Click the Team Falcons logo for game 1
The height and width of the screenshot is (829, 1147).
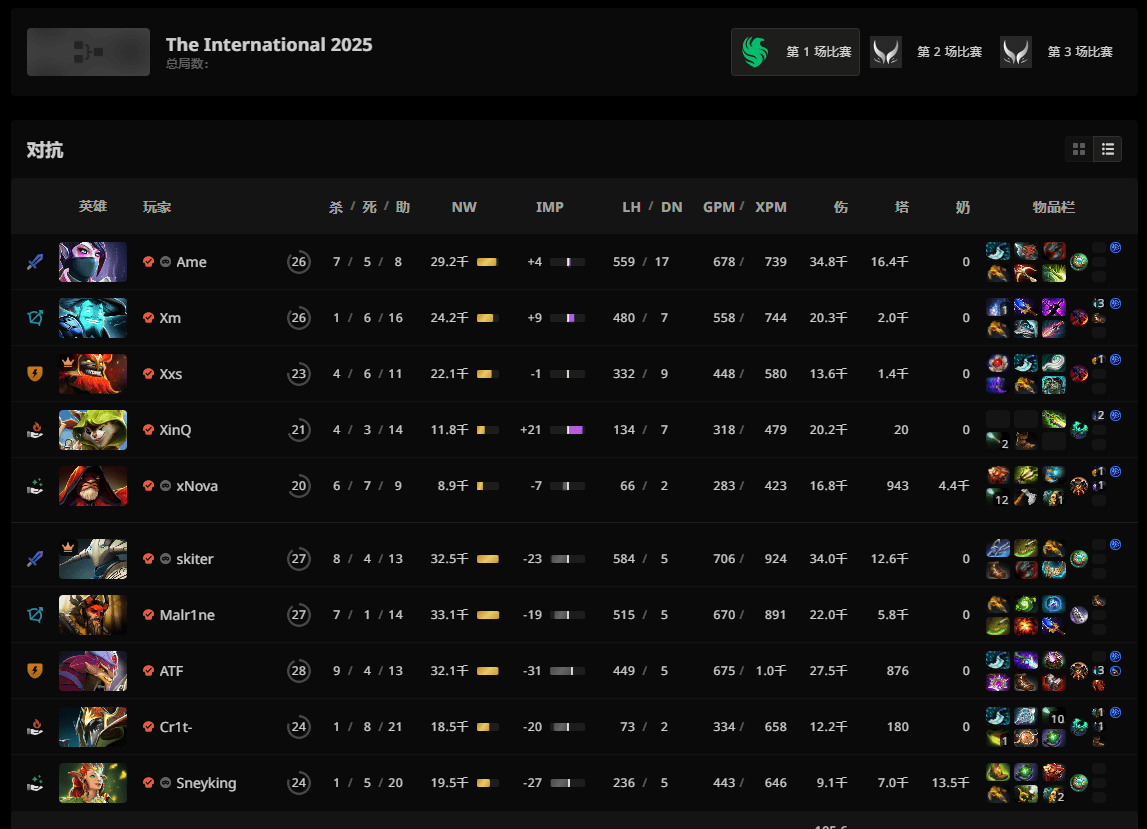coord(755,52)
